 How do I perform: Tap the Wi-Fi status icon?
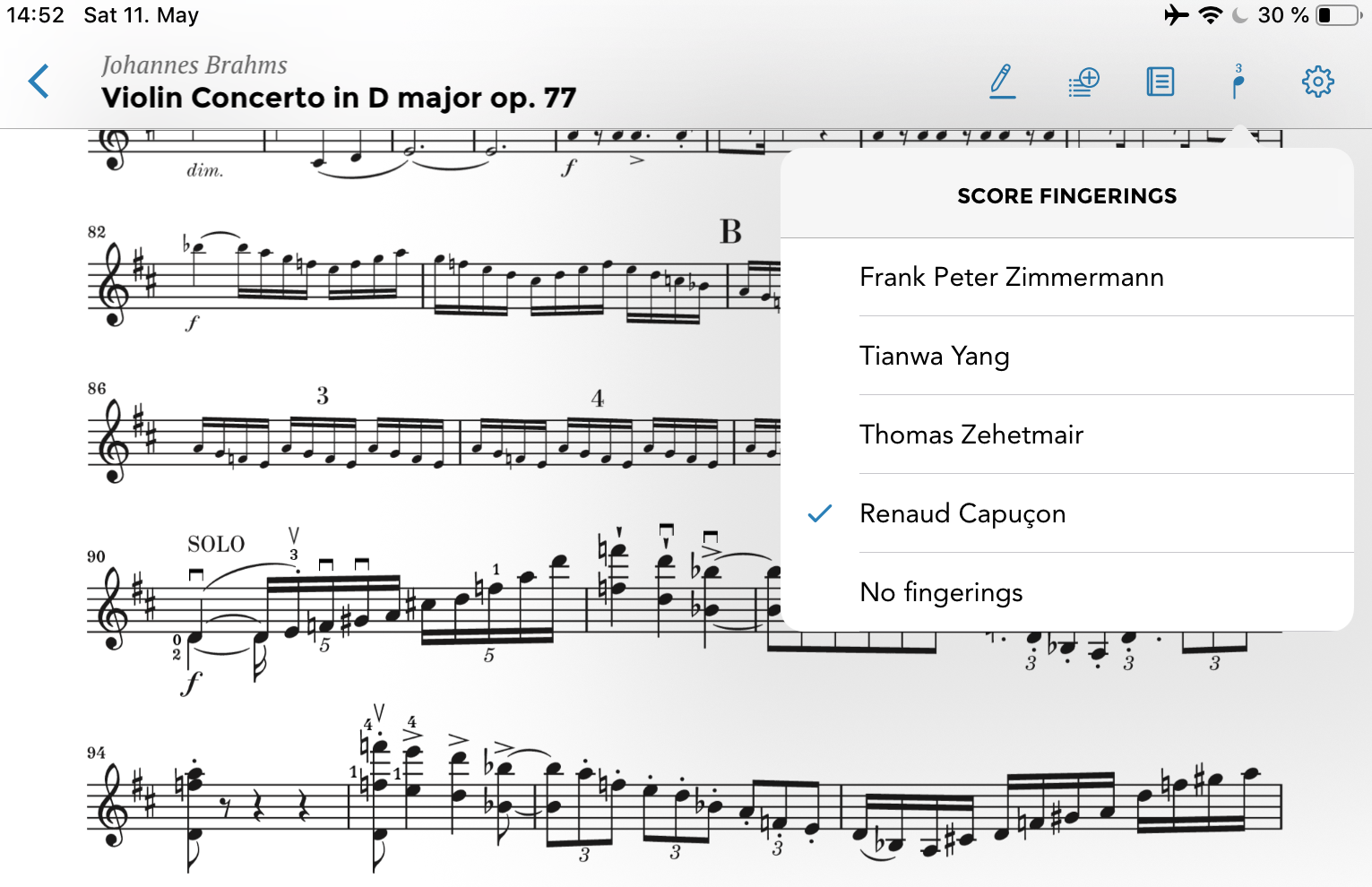[x=1211, y=15]
